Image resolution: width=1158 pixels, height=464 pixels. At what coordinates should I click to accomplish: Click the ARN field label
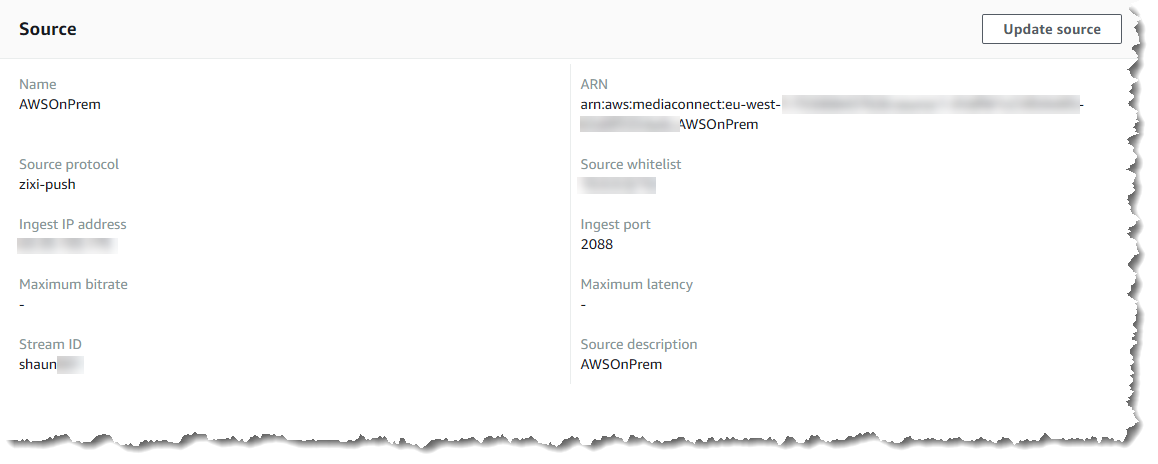(594, 84)
